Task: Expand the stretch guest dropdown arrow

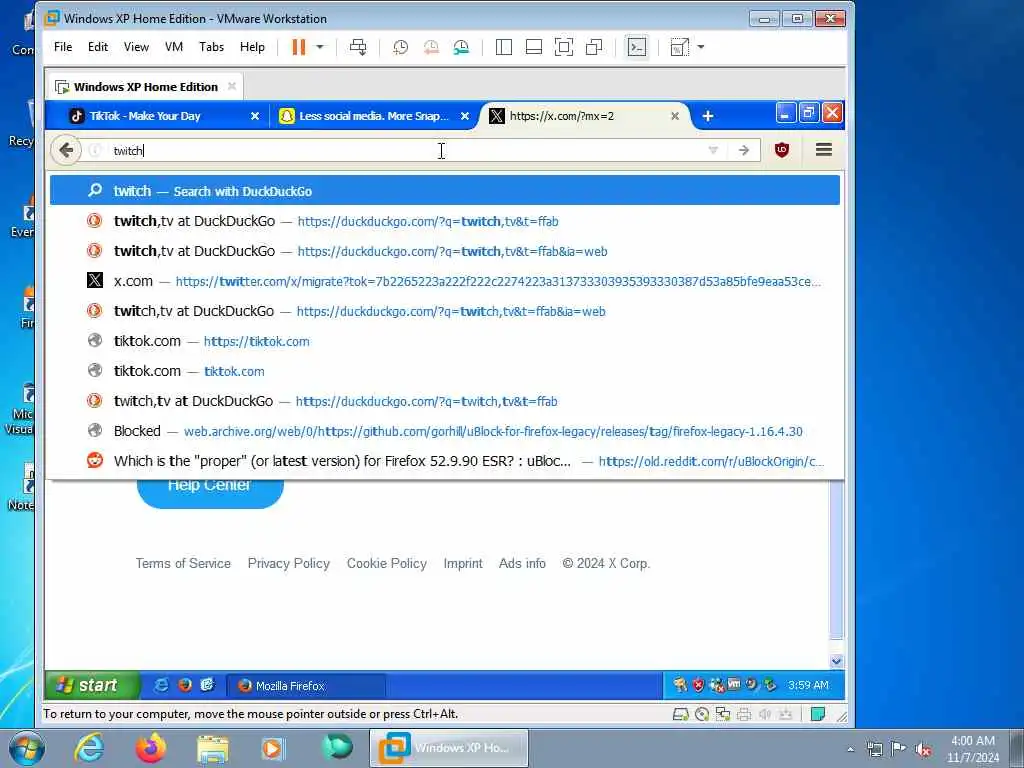Action: (x=701, y=47)
